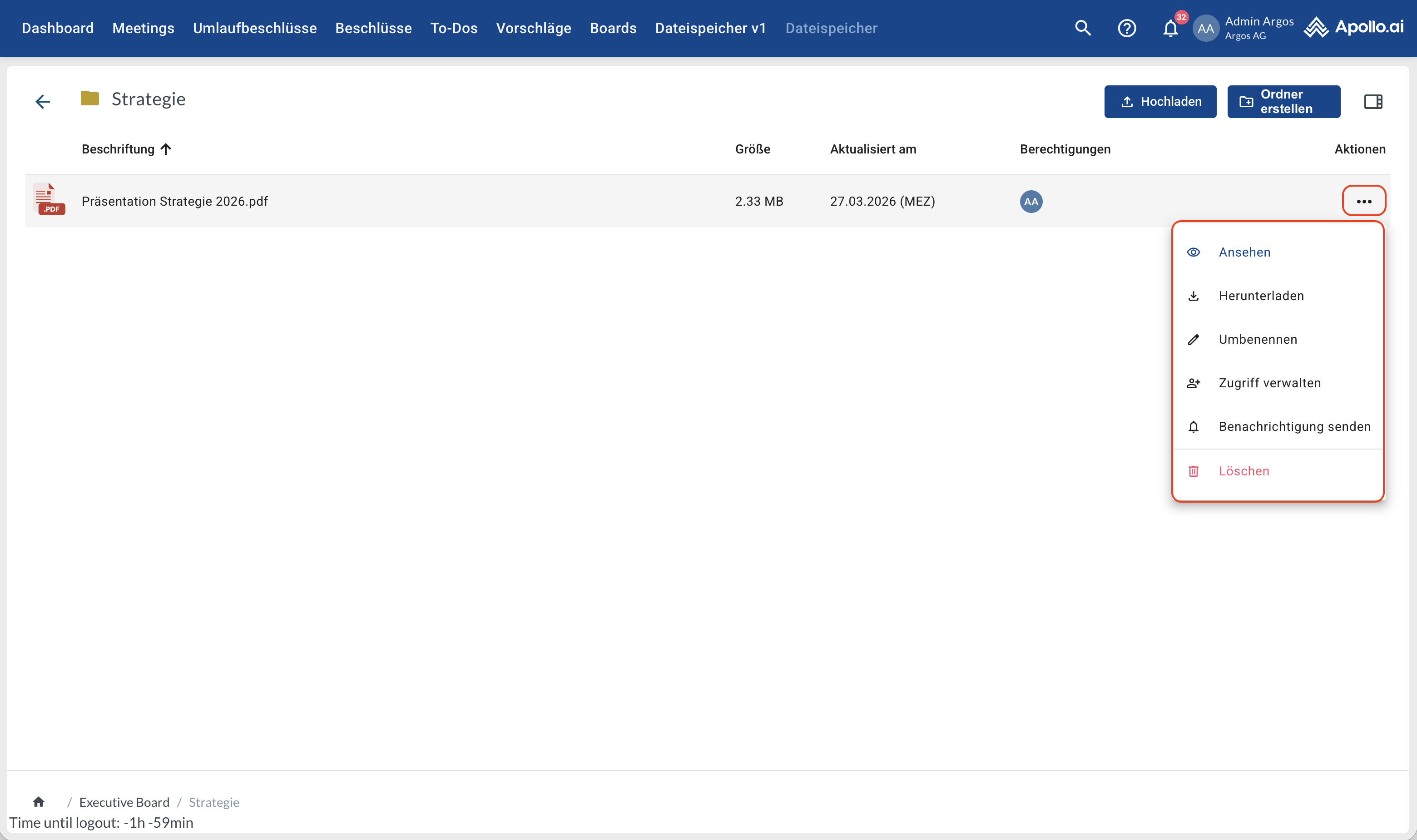This screenshot has height=840, width=1417.
Task: Click the Hochladen button
Action: (x=1160, y=101)
